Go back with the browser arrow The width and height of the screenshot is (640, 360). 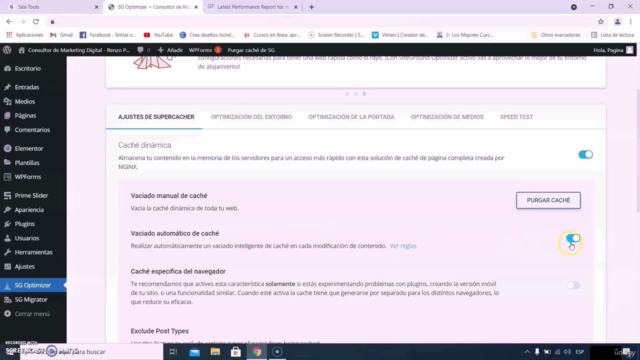coord(9,22)
